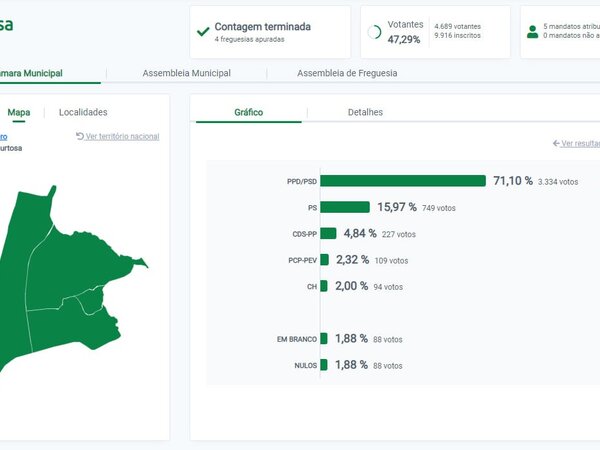Open the Assembleia de Freguesia tab
600x450 pixels.
point(353,73)
